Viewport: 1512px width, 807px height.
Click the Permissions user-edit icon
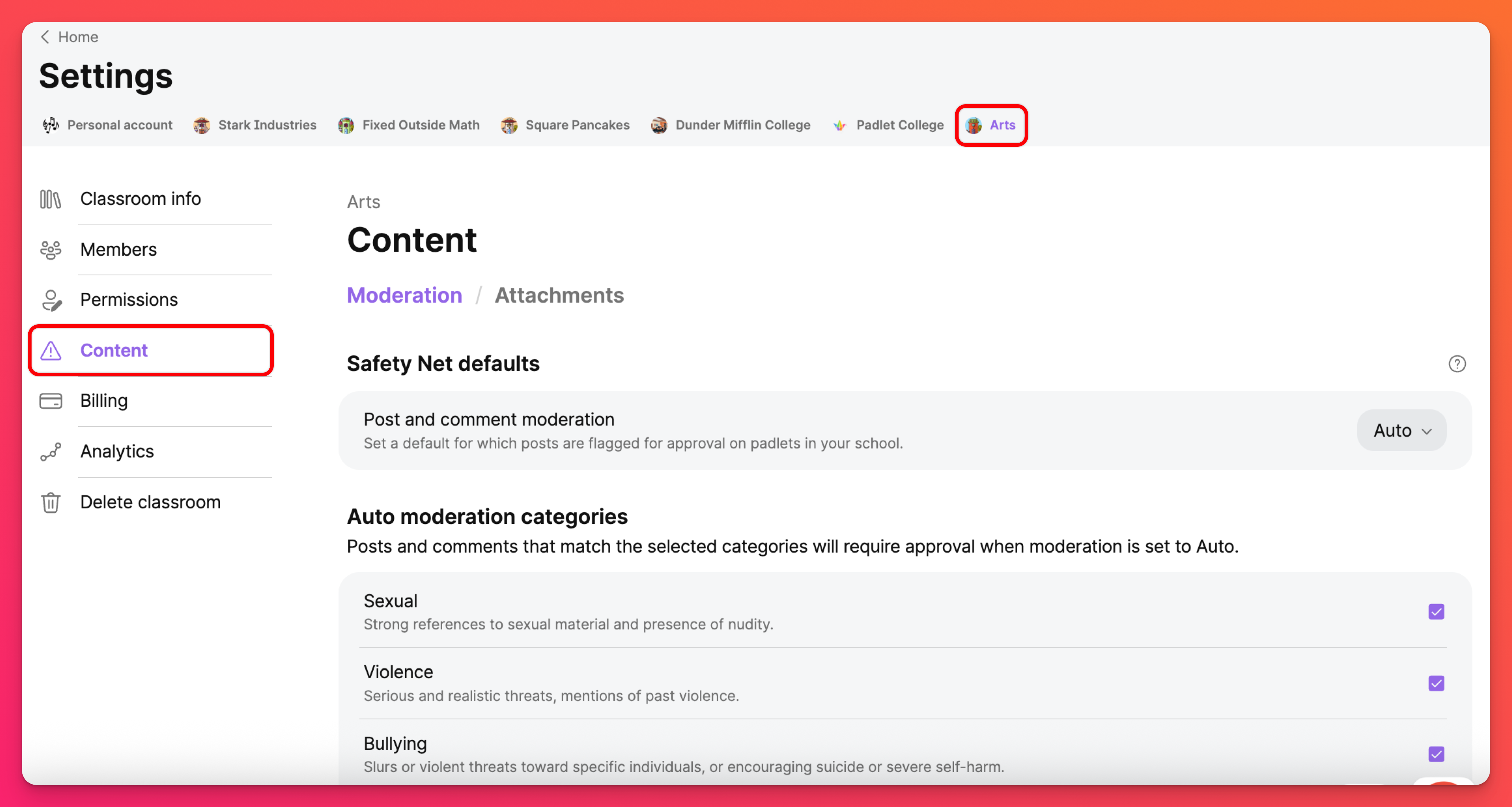[x=51, y=300]
